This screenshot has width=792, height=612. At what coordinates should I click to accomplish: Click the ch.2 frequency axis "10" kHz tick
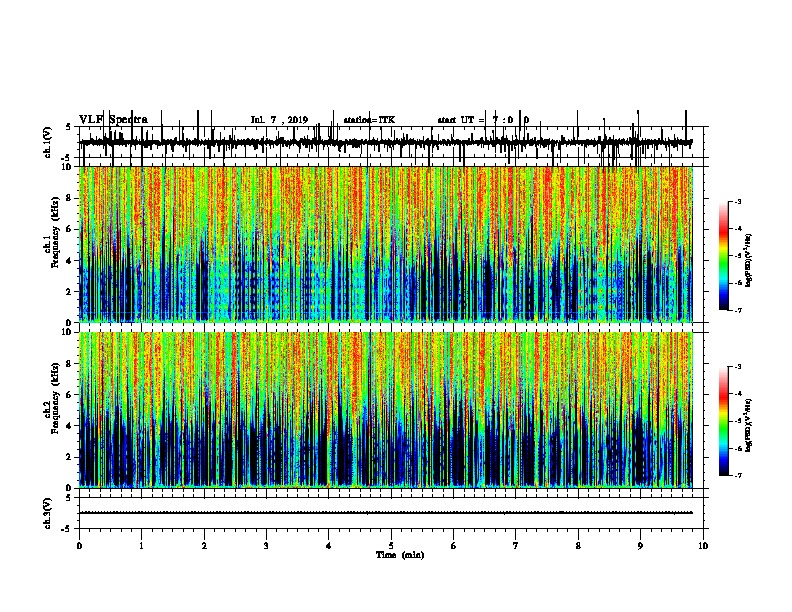(66, 332)
